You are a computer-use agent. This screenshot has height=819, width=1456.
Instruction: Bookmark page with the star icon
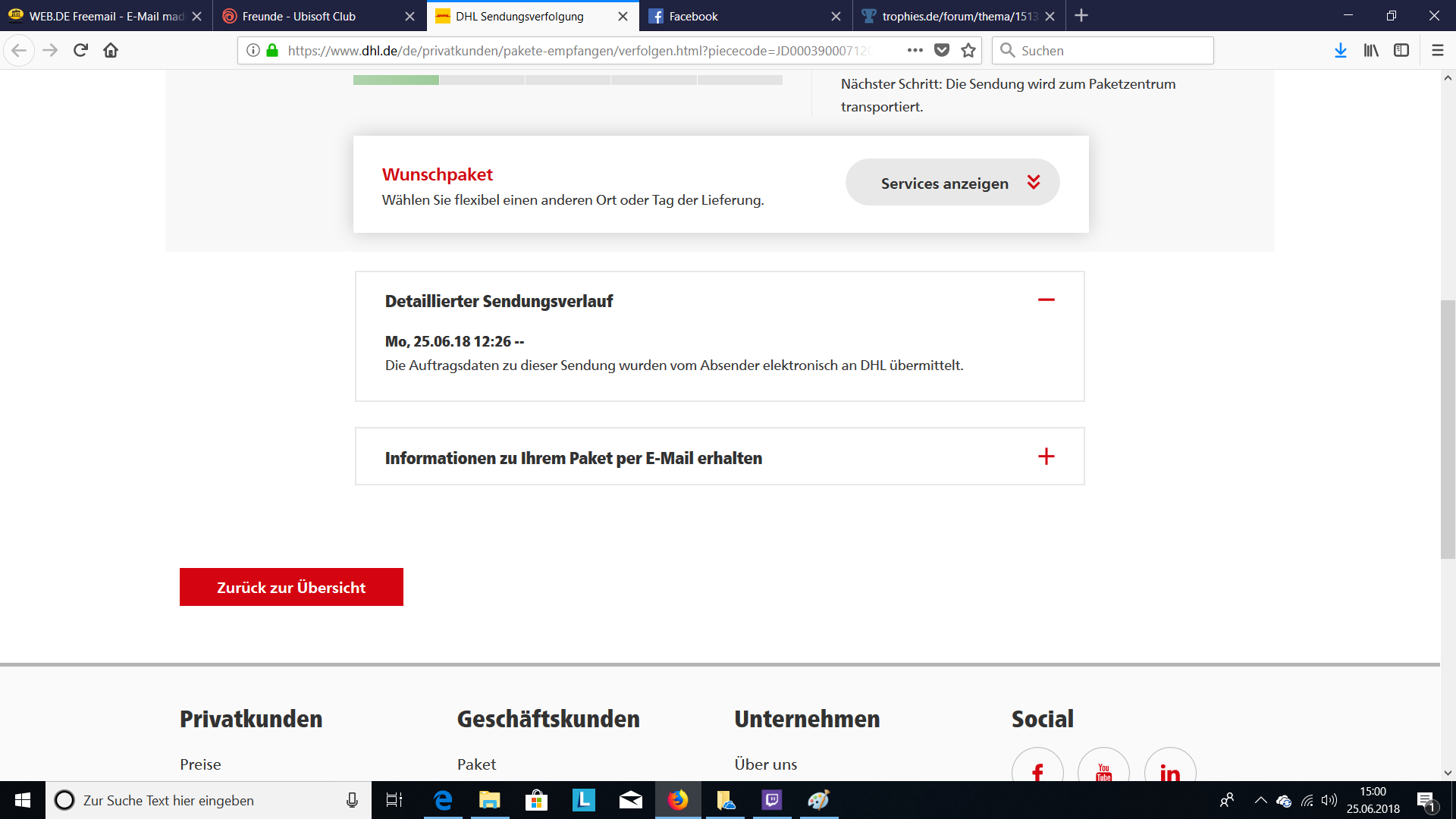tap(968, 50)
